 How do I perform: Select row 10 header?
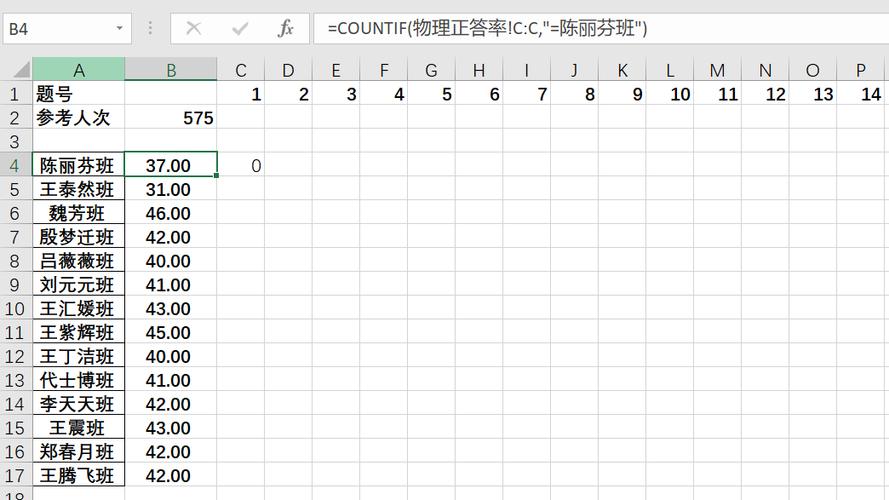pos(15,308)
